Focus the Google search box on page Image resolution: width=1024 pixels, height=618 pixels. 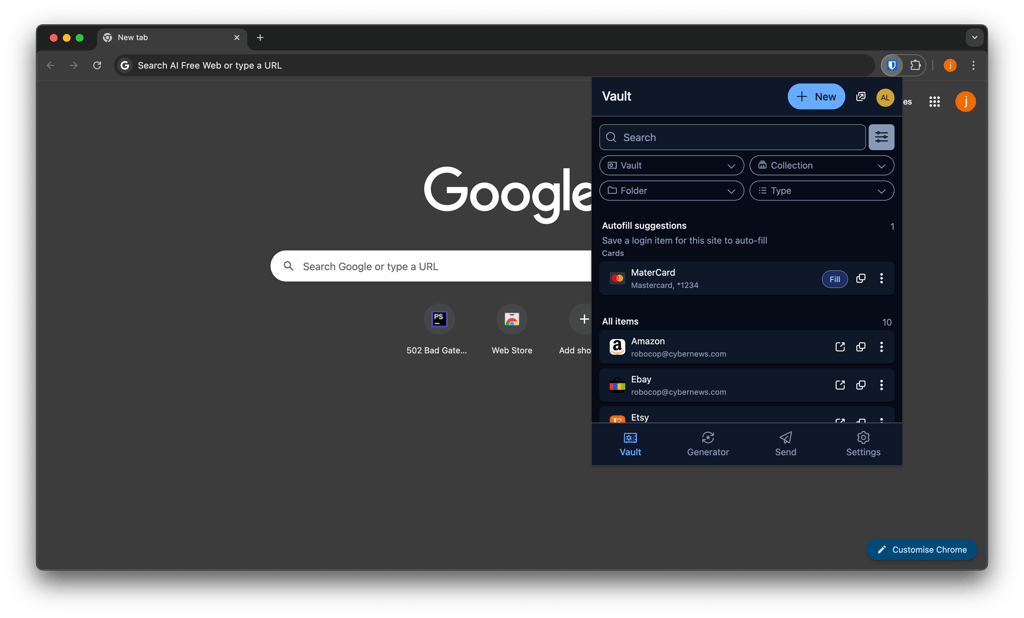431,266
